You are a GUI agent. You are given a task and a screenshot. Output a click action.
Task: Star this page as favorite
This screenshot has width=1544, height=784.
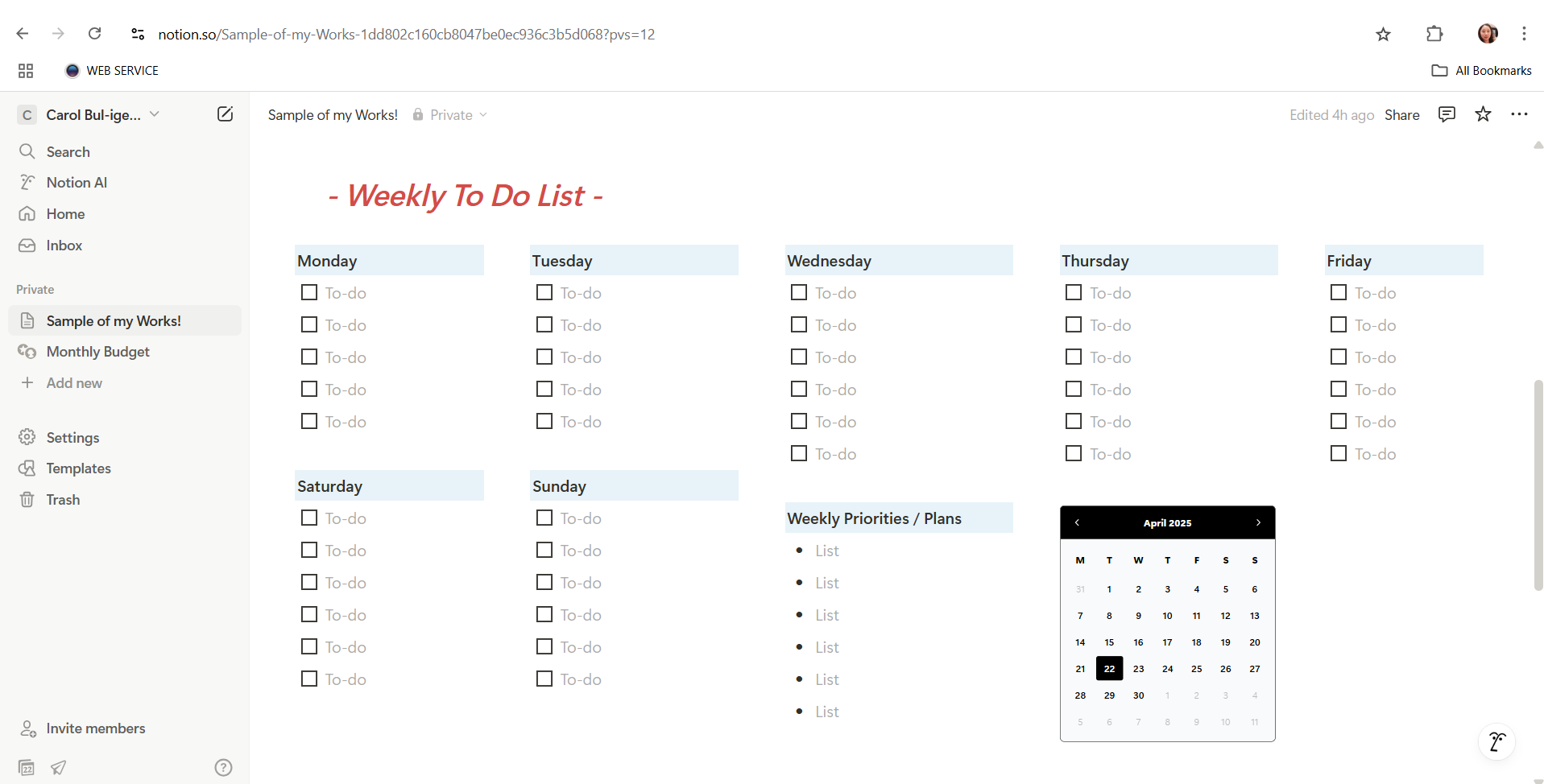1483,114
